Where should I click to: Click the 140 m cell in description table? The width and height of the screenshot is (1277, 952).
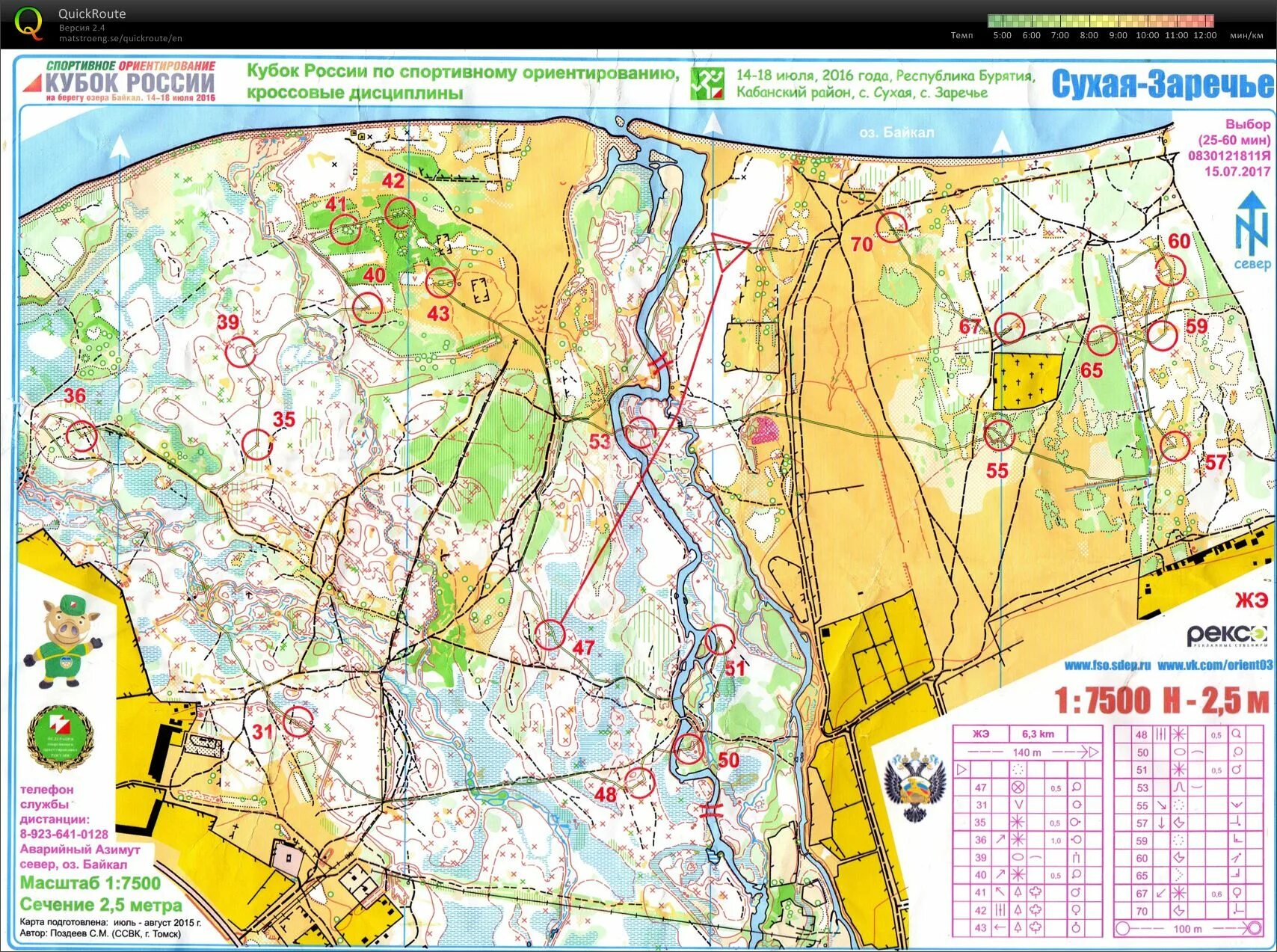[1027, 752]
